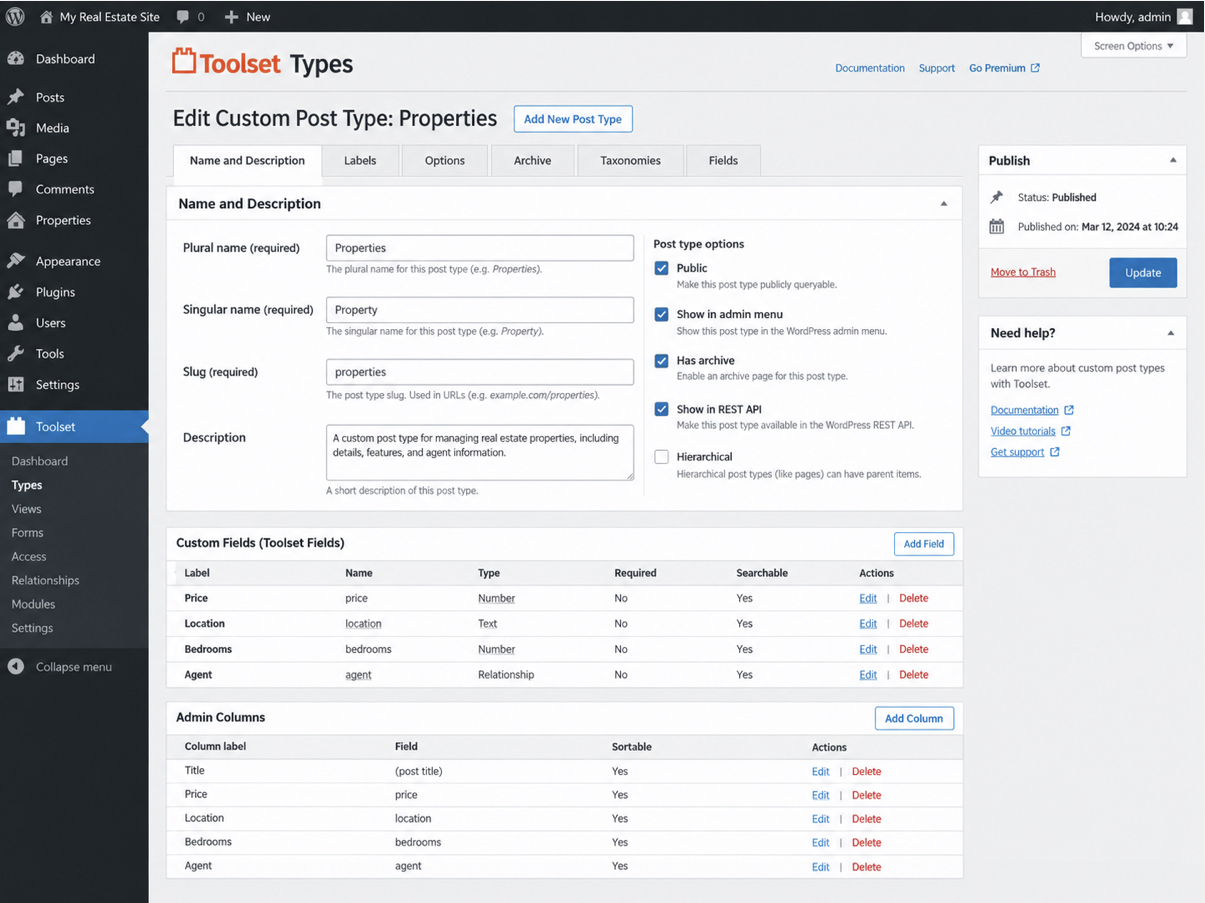The height and width of the screenshot is (903, 1205).
Task: Delete the Agent custom field
Action: pyautogui.click(x=913, y=675)
